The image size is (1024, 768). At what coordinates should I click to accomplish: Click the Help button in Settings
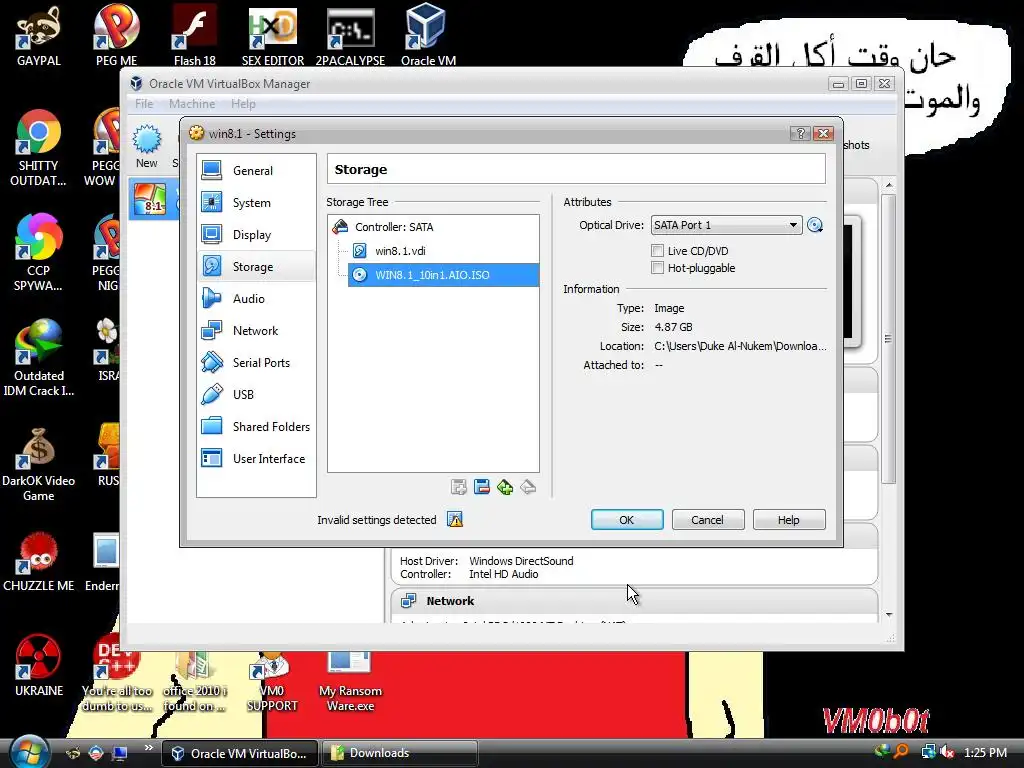click(789, 520)
